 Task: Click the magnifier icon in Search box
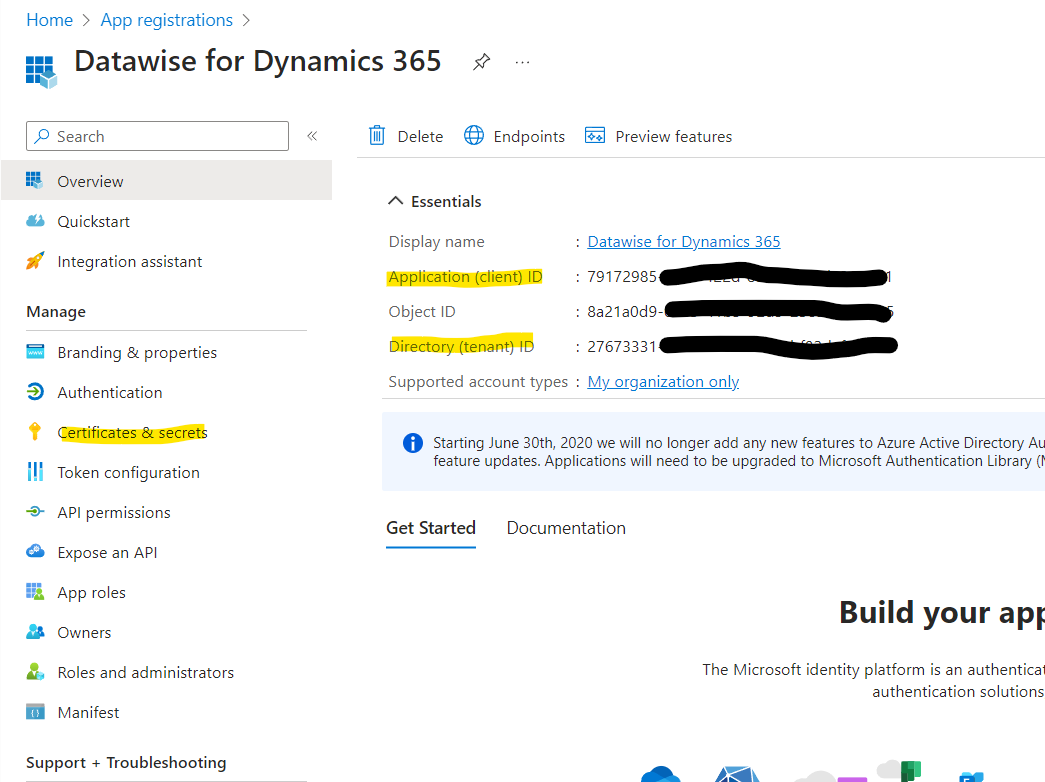pyautogui.click(x=42, y=136)
